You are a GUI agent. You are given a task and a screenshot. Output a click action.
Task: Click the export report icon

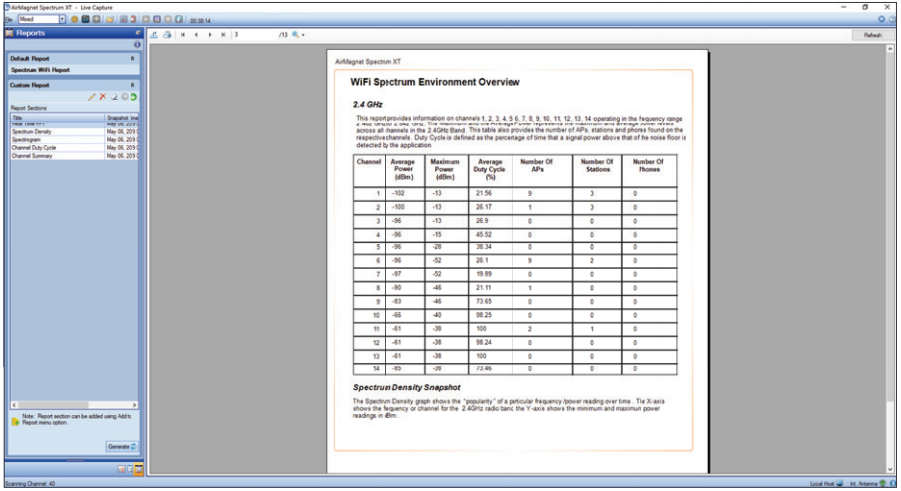click(154, 34)
